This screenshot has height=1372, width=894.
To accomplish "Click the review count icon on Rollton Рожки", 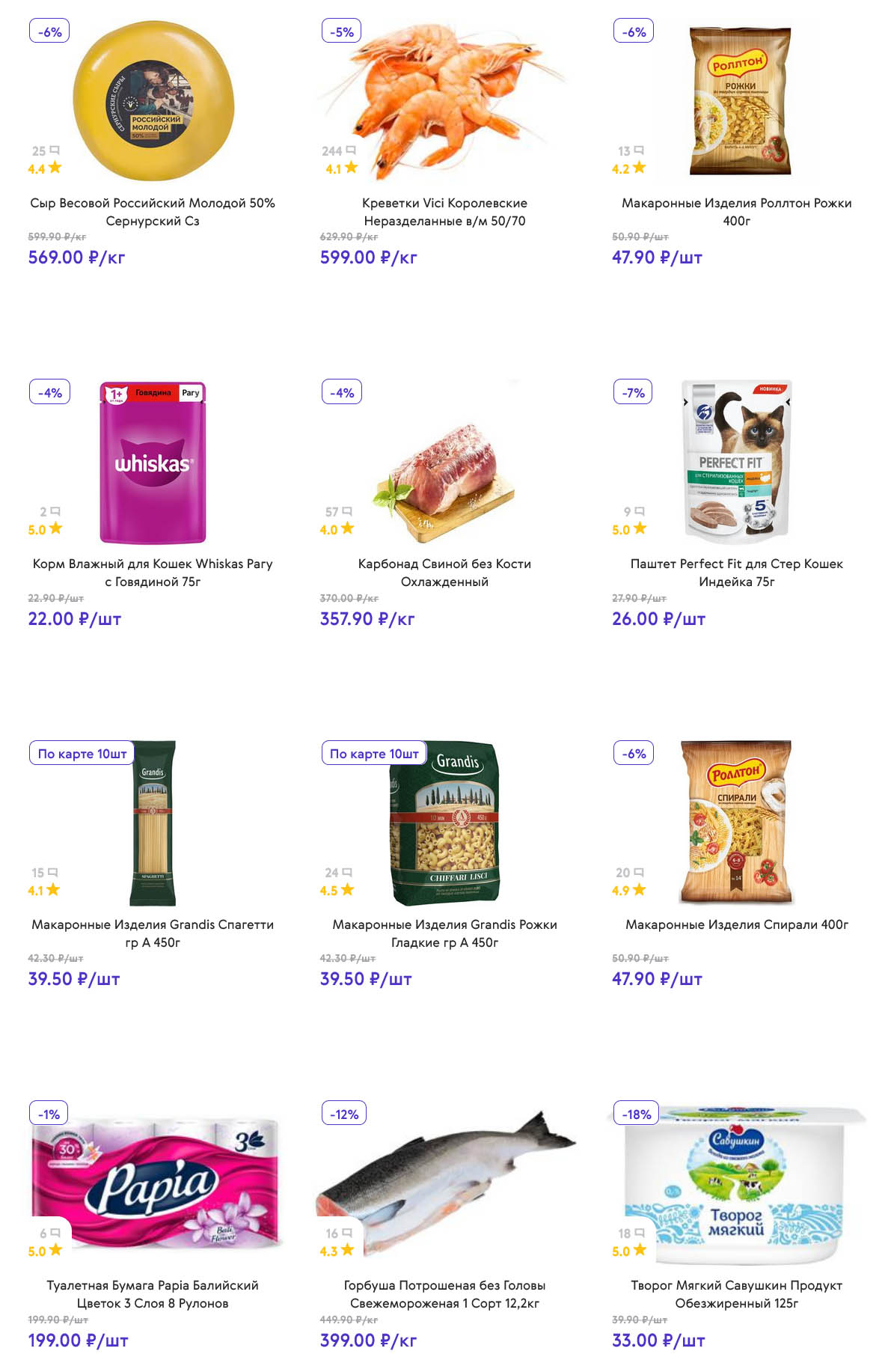I will coord(639,150).
